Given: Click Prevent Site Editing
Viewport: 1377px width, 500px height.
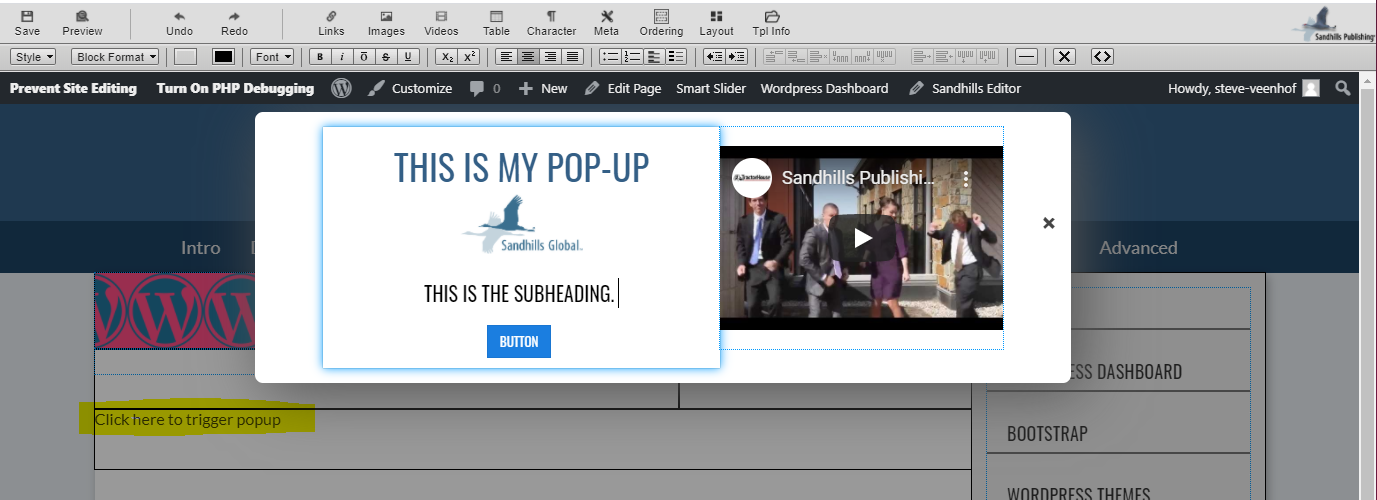Looking at the screenshot, I should tap(73, 88).
